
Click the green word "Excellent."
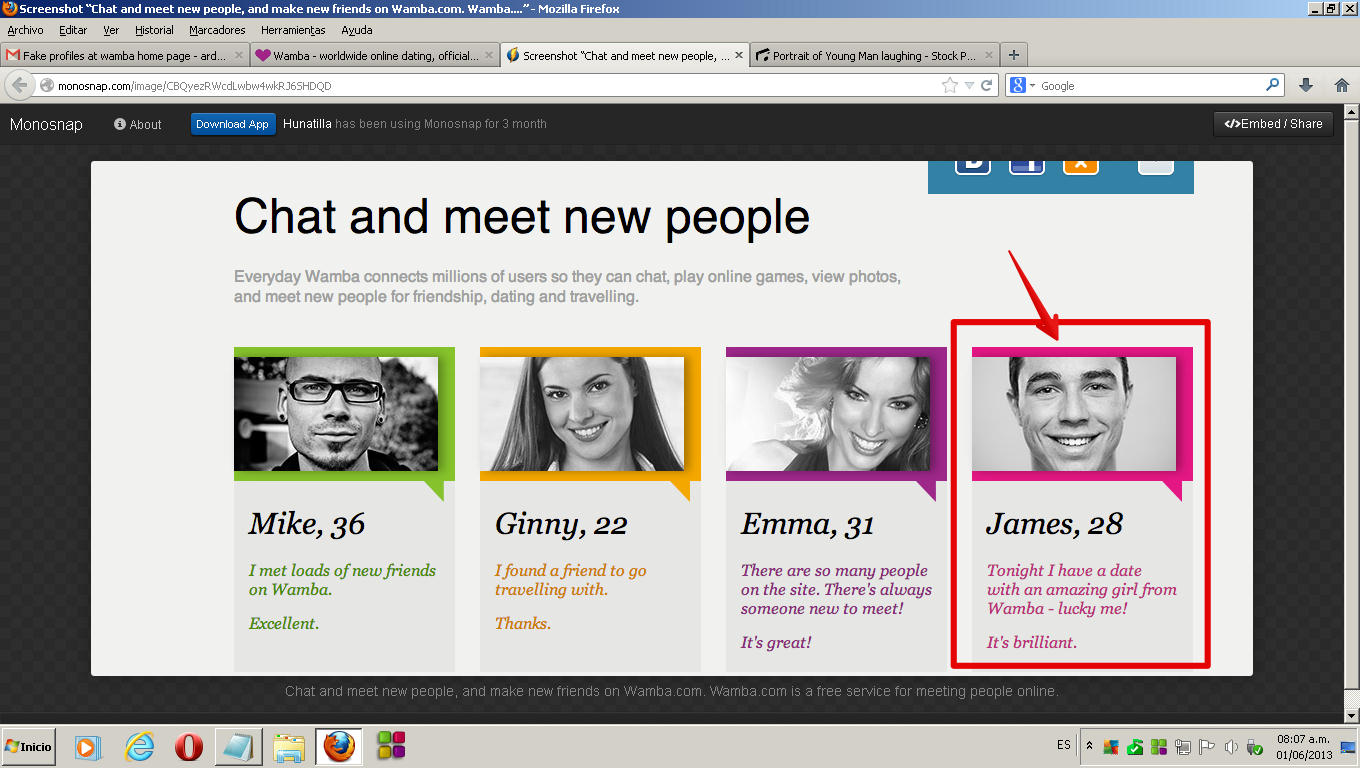[284, 623]
